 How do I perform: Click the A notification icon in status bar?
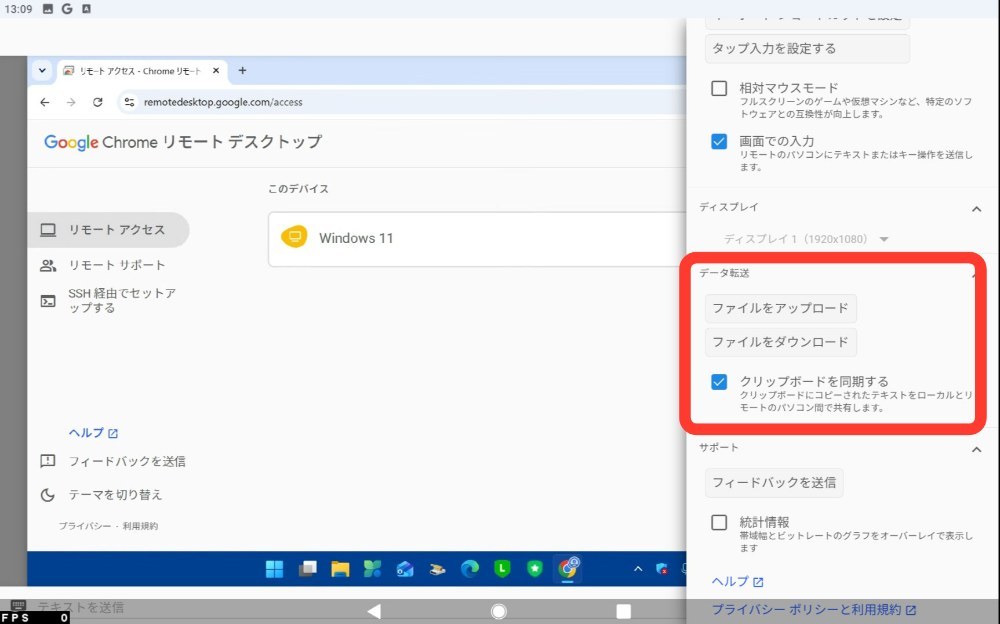(86, 9)
